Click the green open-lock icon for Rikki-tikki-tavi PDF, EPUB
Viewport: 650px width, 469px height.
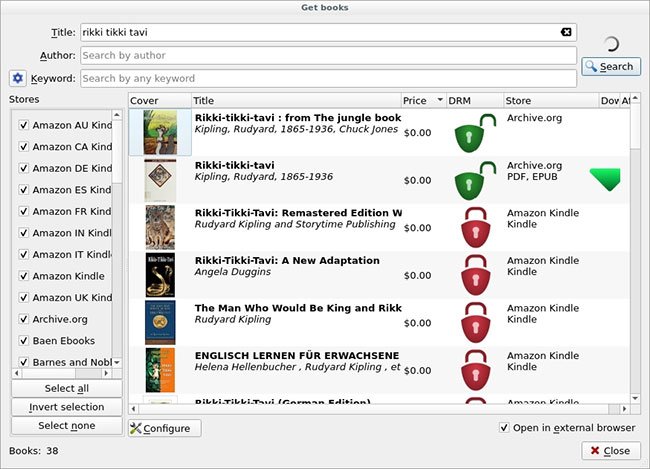[x=475, y=181]
